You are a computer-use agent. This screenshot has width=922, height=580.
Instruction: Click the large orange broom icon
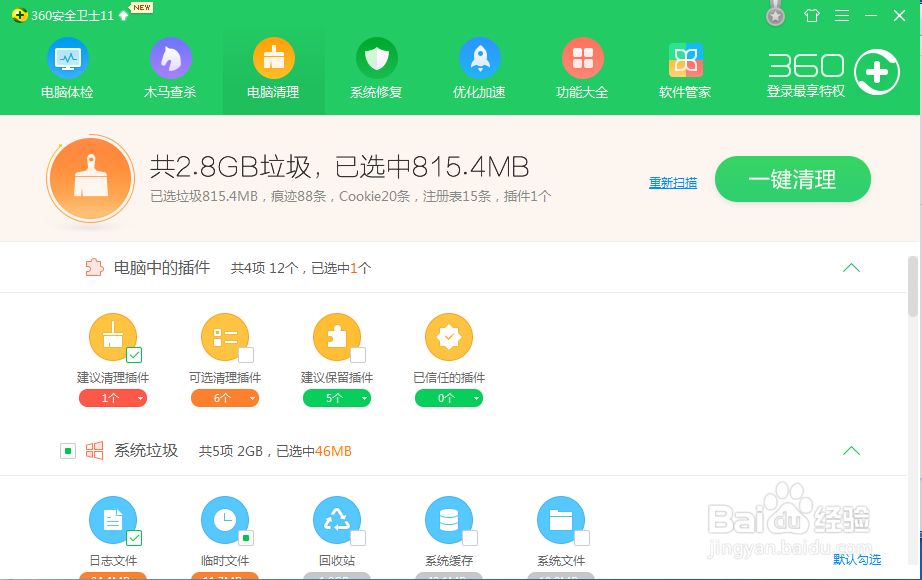[91, 179]
